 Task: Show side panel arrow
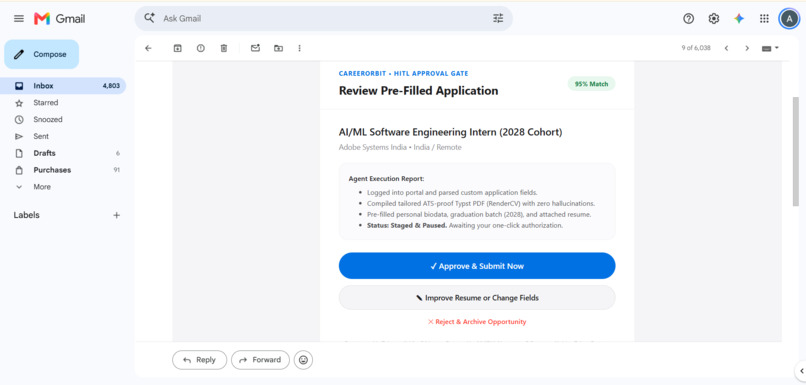click(x=801, y=371)
